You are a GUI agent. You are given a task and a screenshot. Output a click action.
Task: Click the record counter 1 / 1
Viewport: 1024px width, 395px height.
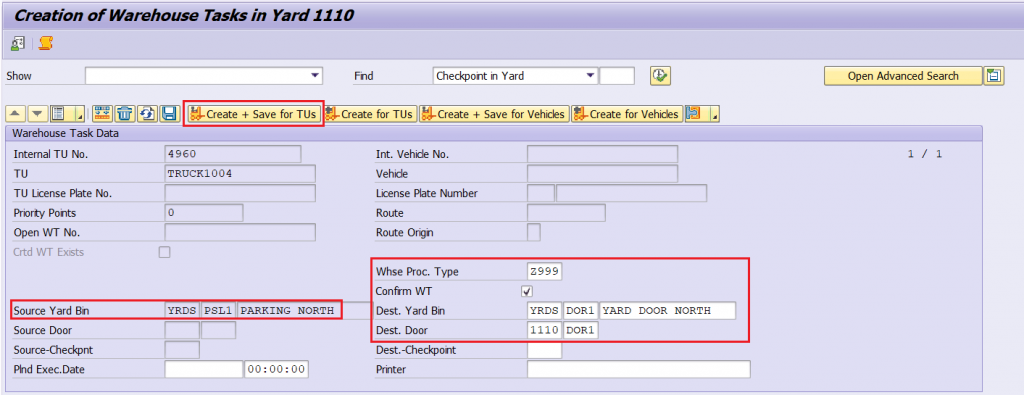click(x=925, y=154)
